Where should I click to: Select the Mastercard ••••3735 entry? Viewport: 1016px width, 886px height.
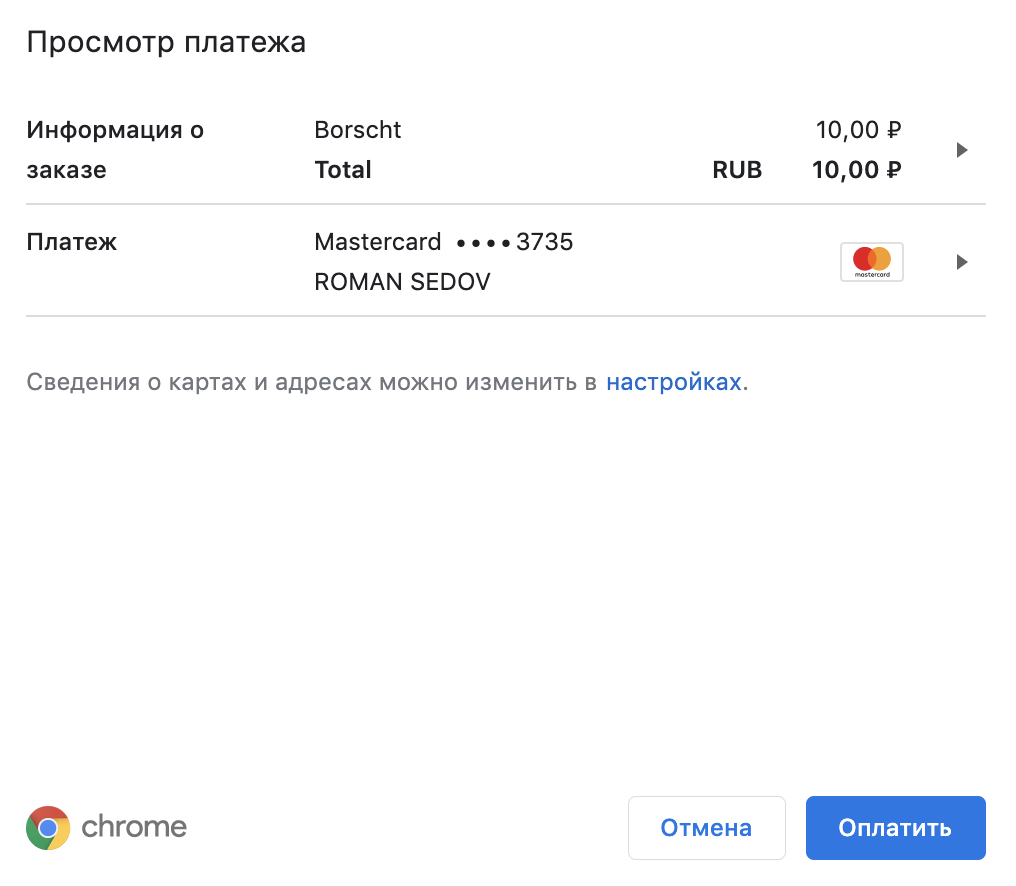point(444,241)
